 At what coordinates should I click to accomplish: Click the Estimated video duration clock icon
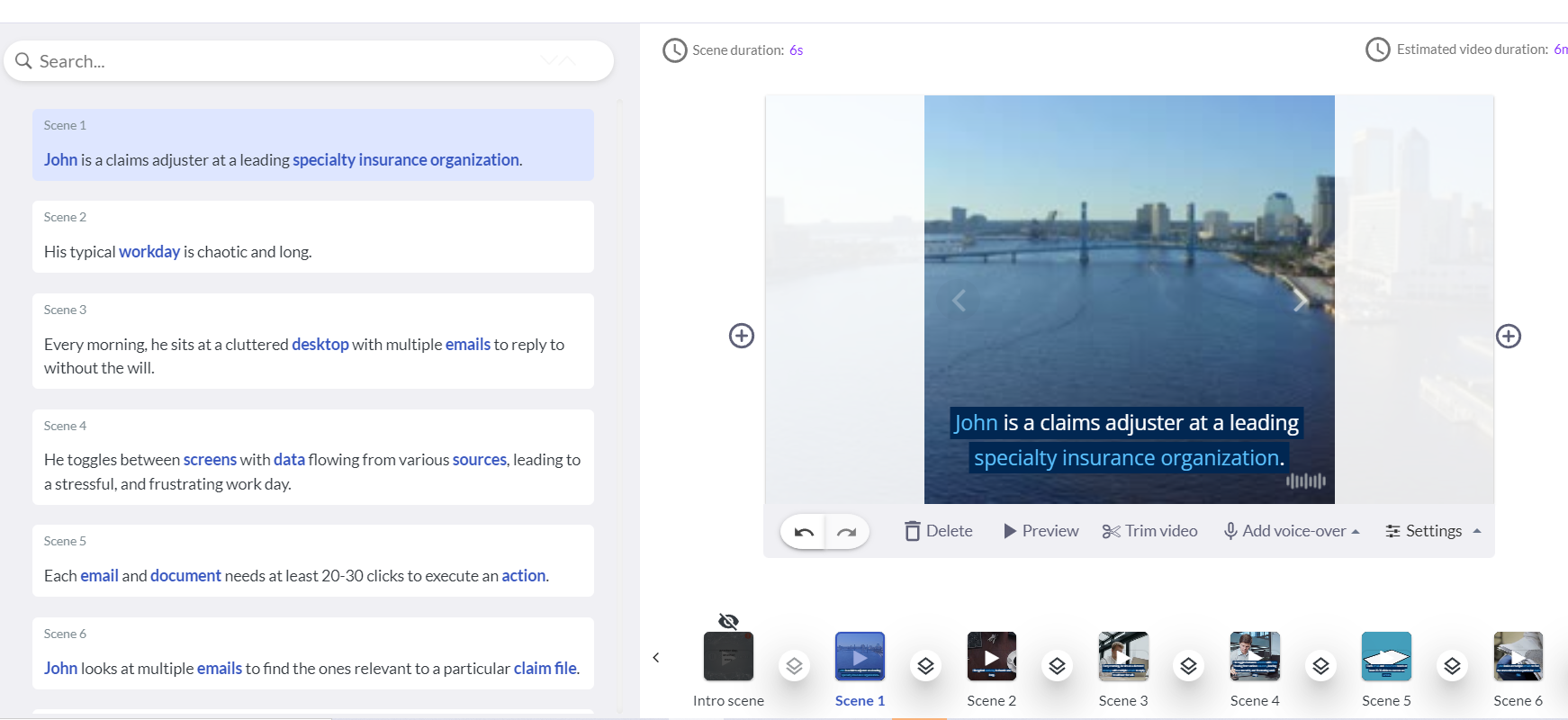click(1377, 49)
